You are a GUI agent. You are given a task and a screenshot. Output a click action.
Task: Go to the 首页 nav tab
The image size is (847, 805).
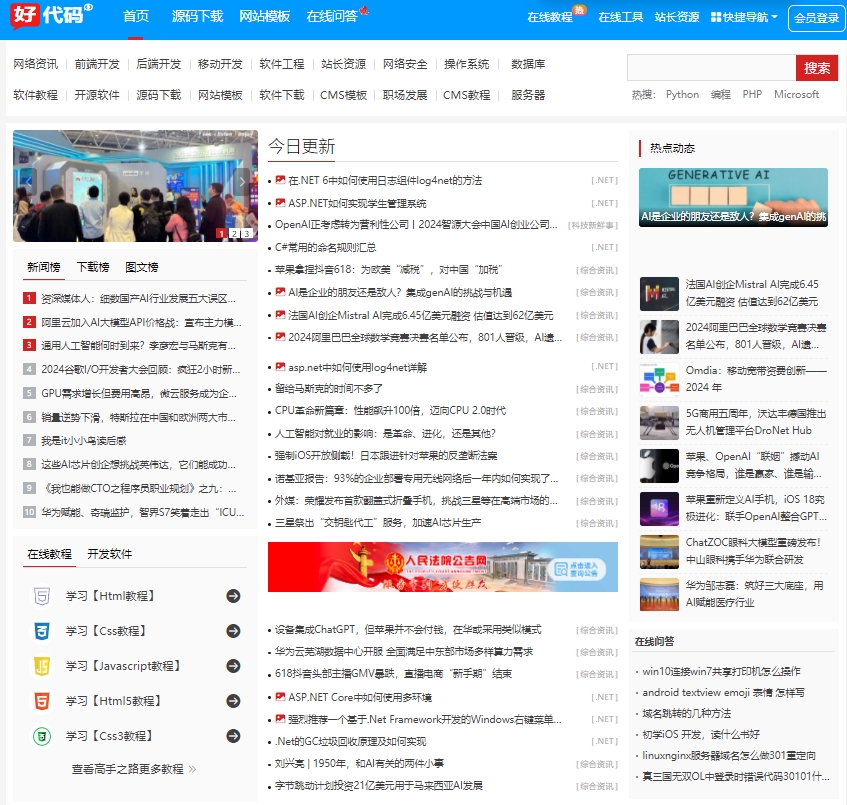136,16
